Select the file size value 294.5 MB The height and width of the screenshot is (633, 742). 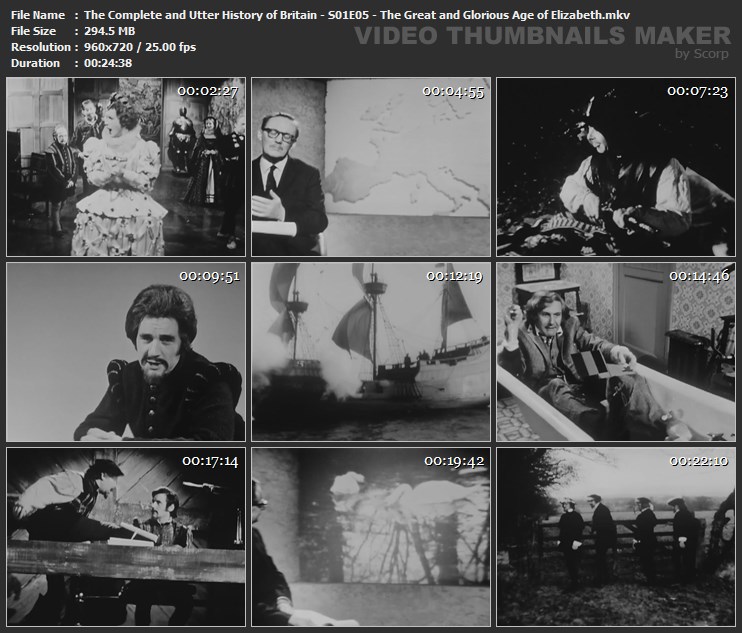point(109,31)
